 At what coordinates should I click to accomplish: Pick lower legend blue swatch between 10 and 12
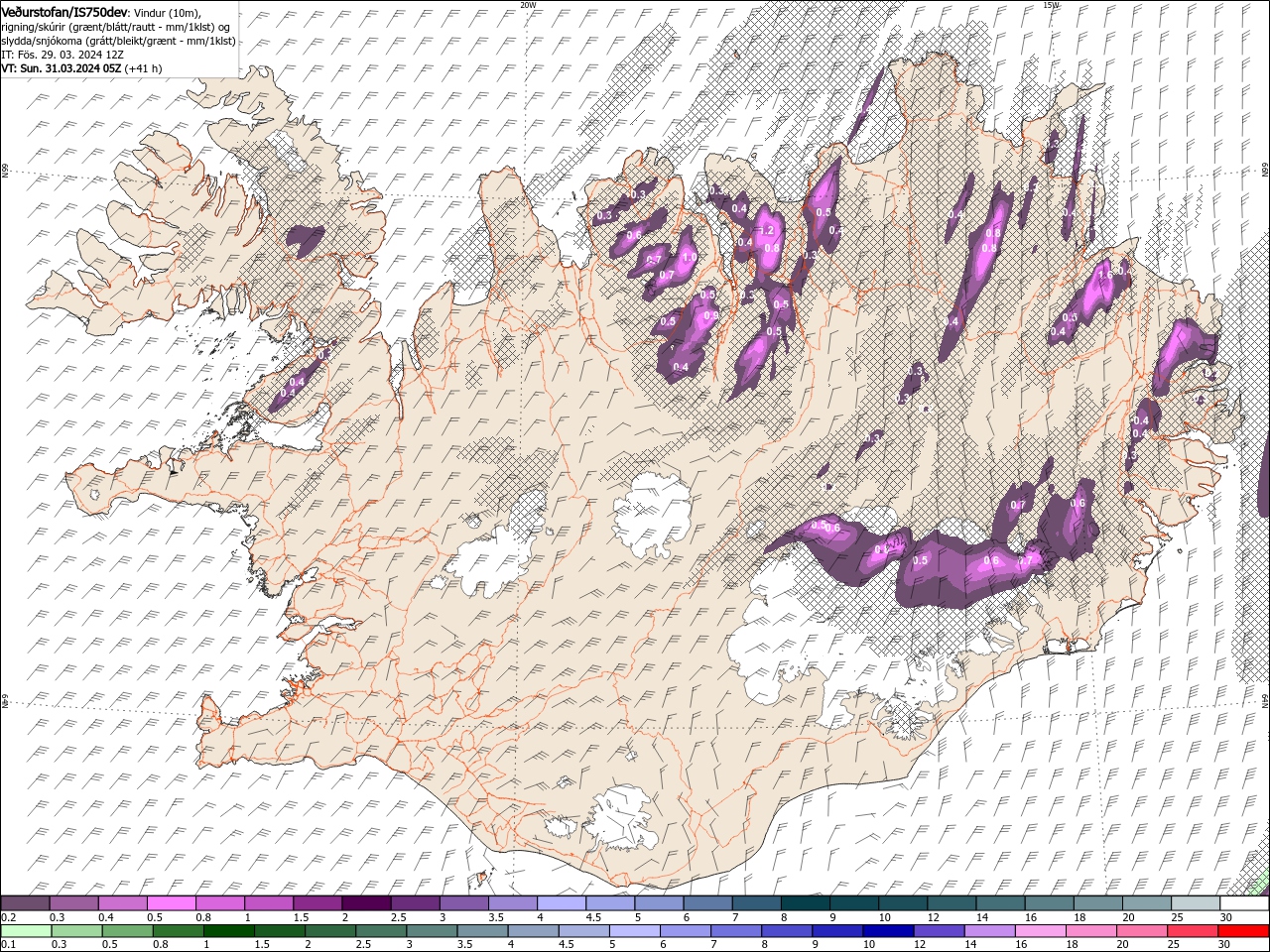pyautogui.click(x=888, y=930)
